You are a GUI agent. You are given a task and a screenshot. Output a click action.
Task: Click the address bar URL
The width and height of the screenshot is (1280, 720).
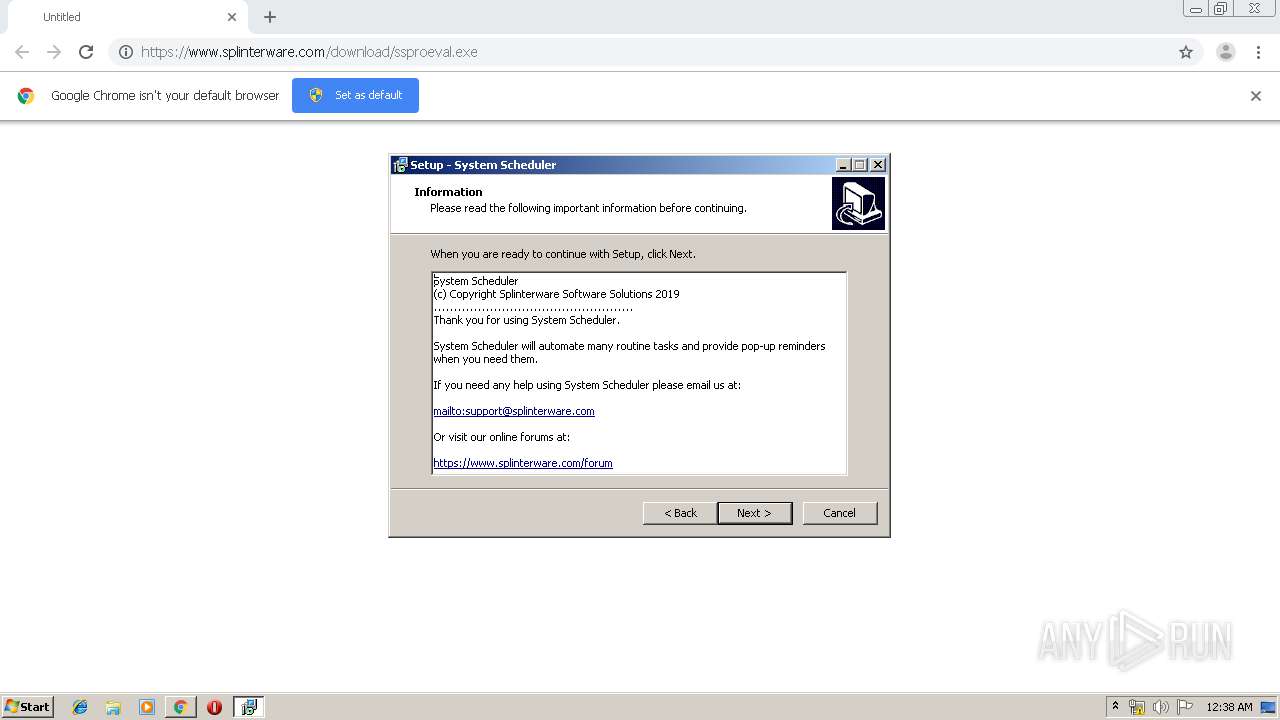[x=309, y=52]
